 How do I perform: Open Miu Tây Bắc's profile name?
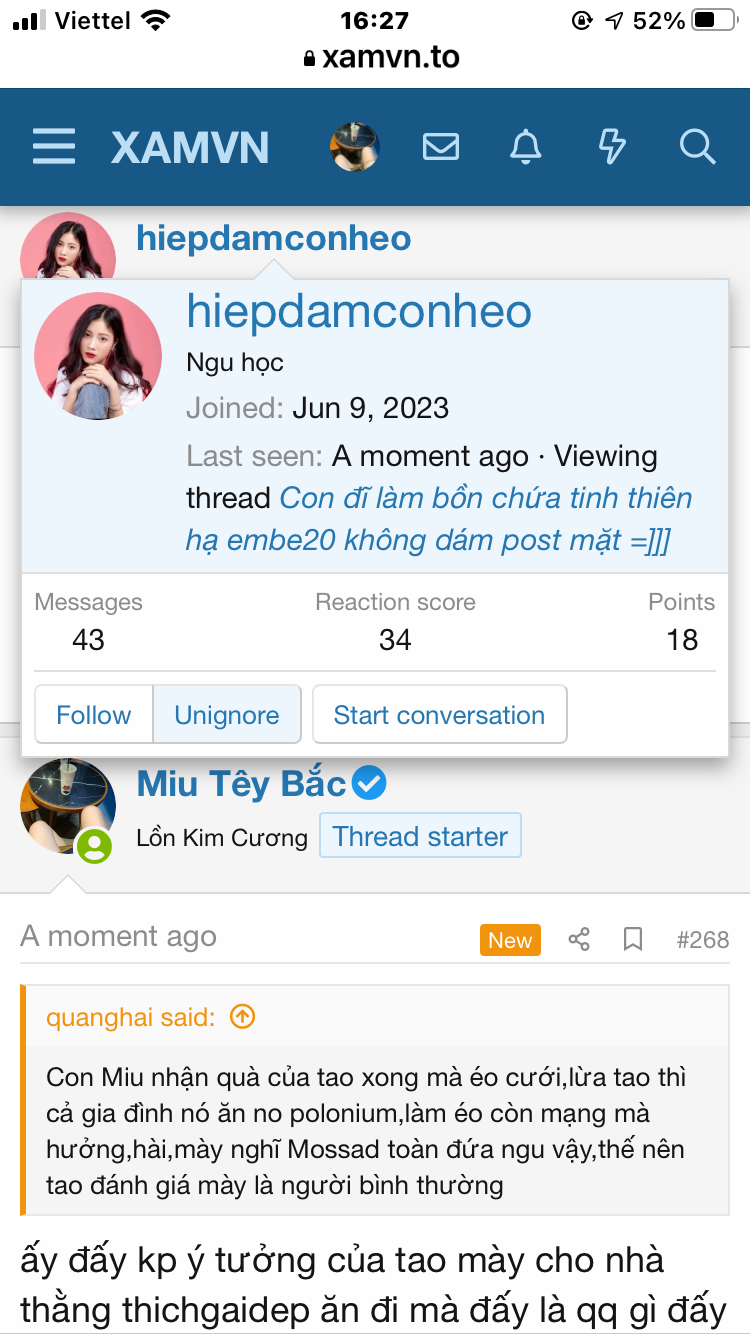coord(241,784)
